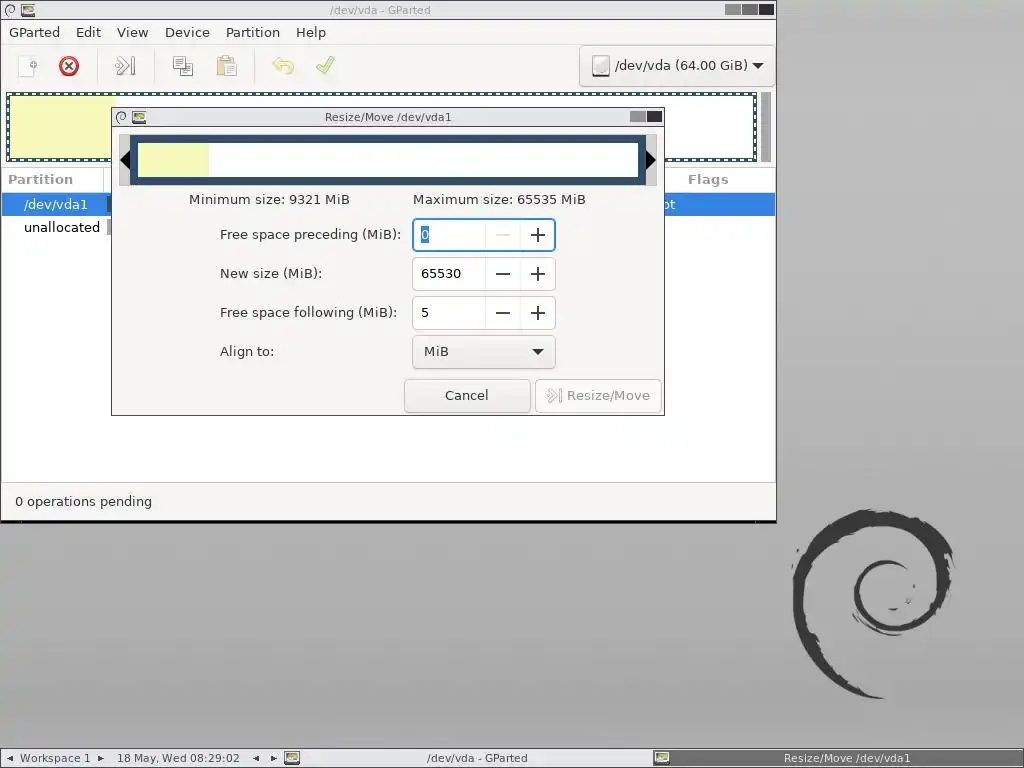The height and width of the screenshot is (768, 1024).
Task: Click the yellow used-space area in resize bar
Action: [173, 160]
